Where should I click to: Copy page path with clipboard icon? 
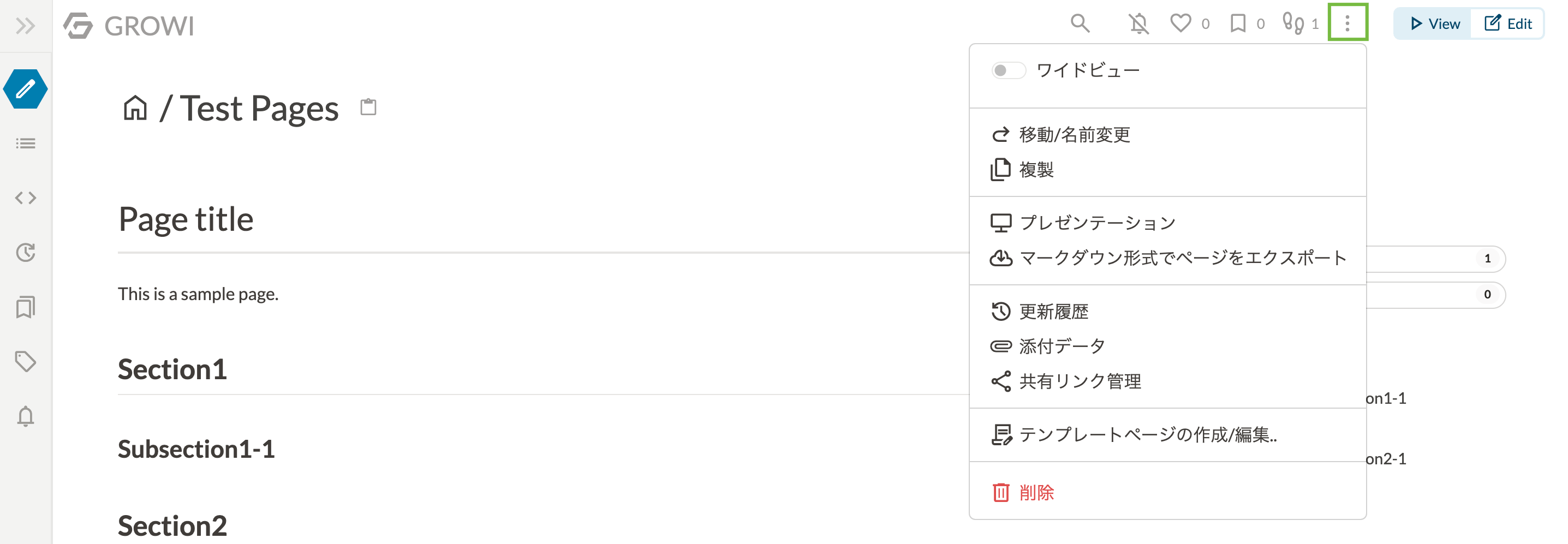[x=368, y=107]
